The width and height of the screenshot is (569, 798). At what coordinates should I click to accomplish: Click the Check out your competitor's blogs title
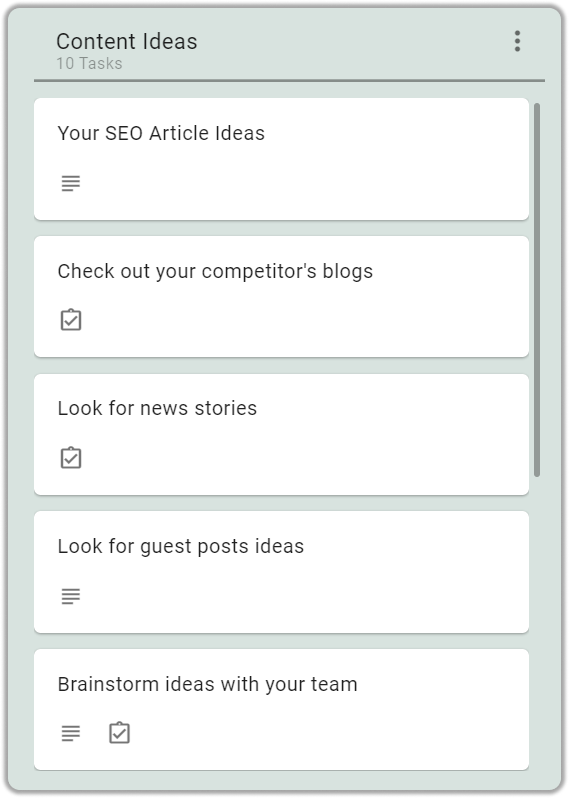pyautogui.click(x=215, y=272)
